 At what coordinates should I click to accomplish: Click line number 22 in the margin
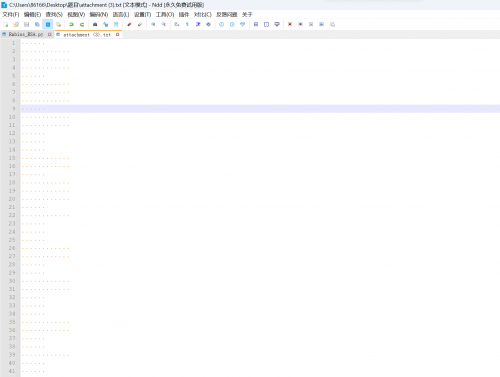pos(12,215)
